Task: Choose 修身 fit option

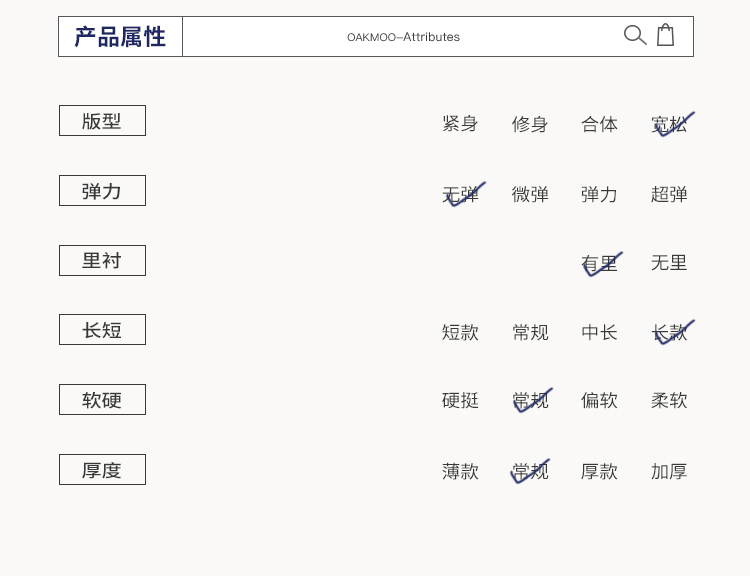Action: coord(530,124)
